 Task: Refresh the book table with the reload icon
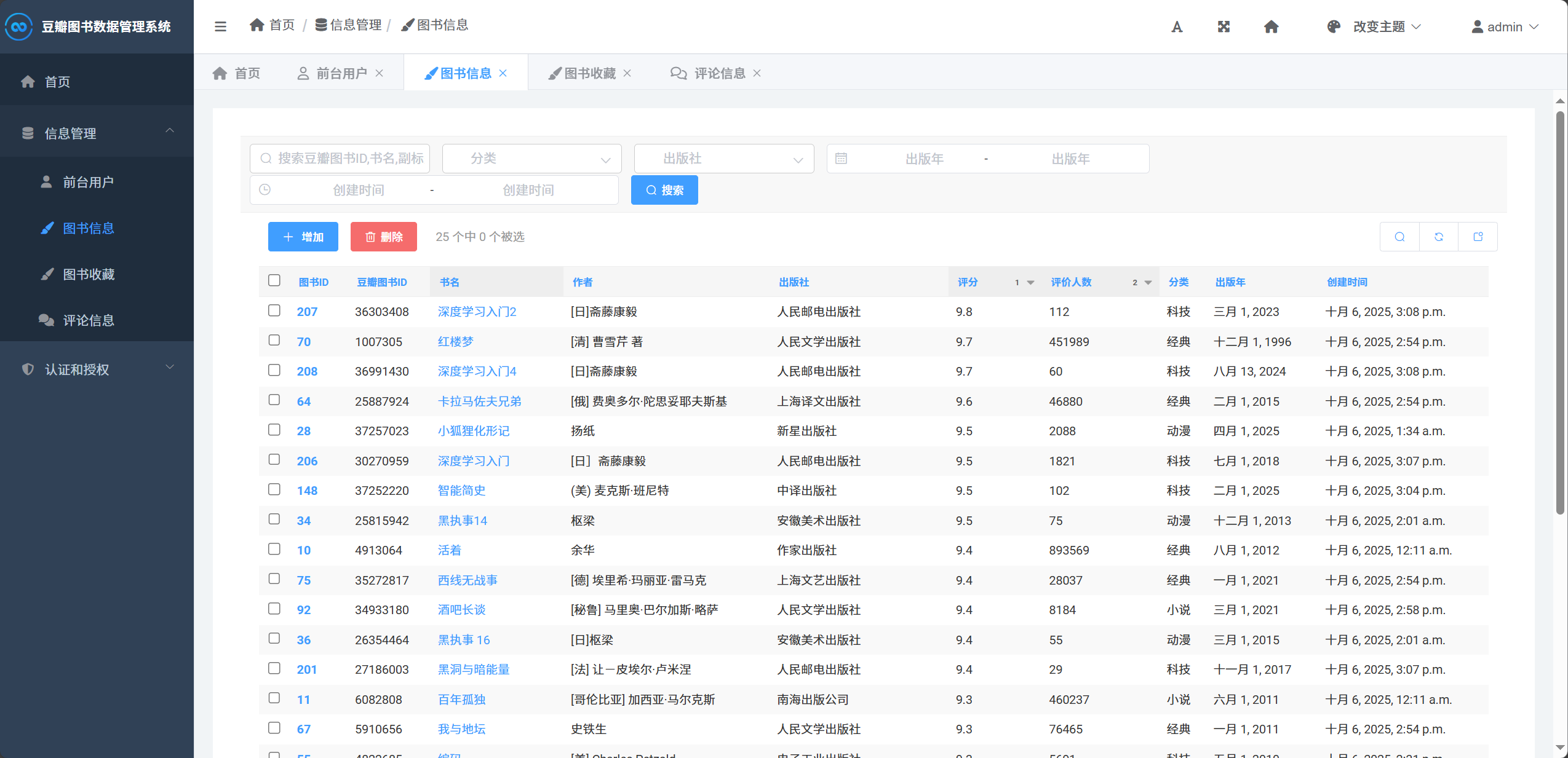[x=1438, y=237]
